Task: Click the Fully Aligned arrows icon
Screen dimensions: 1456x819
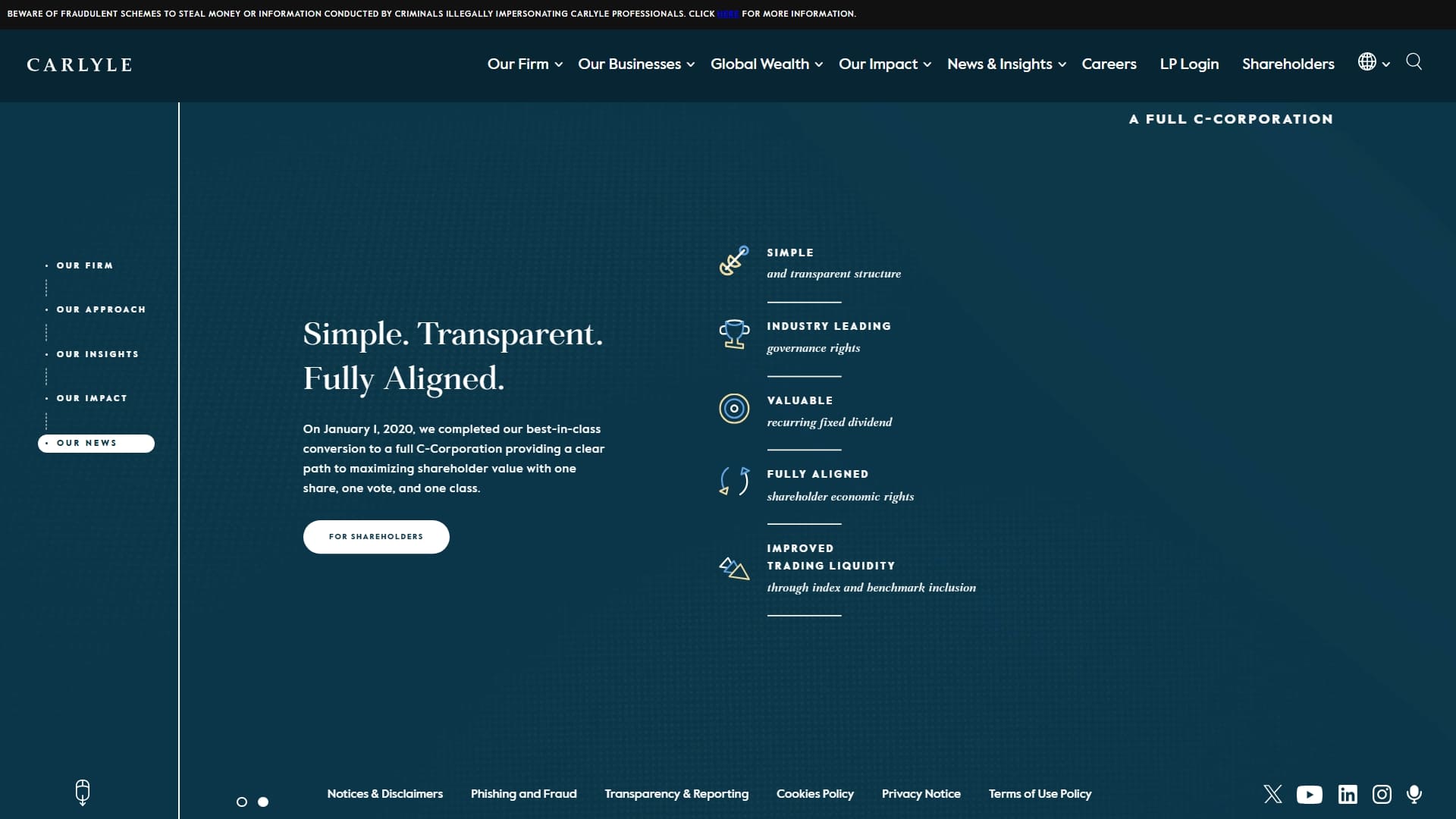Action: [x=733, y=482]
